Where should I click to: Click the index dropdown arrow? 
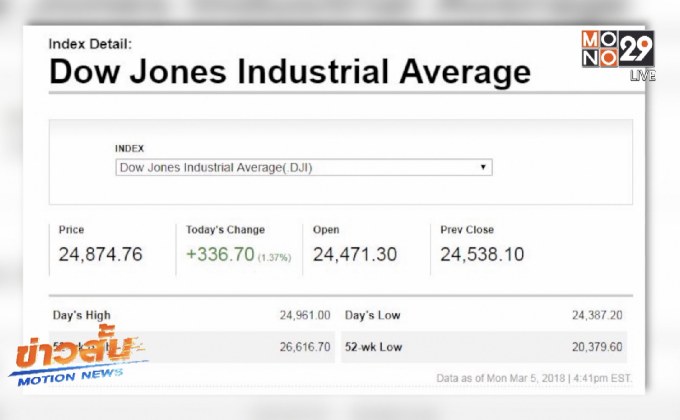point(483,168)
